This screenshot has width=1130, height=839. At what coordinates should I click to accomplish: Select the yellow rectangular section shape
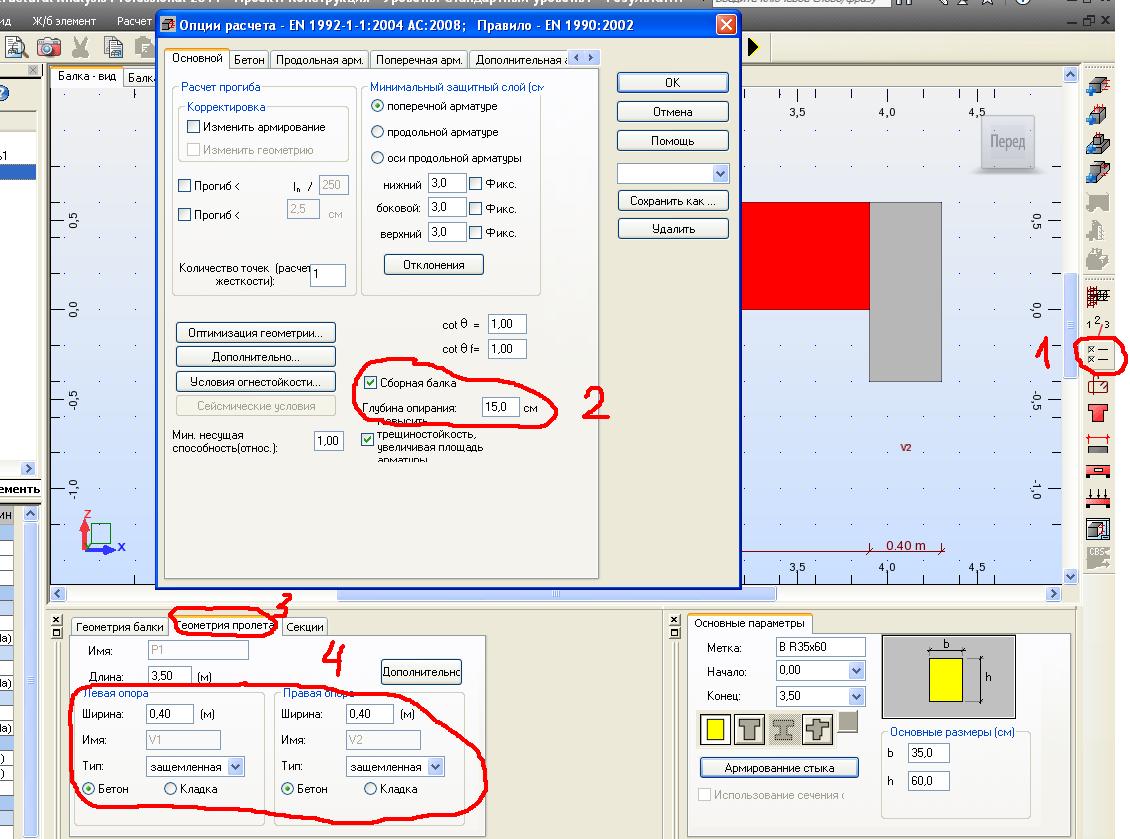pyautogui.click(x=715, y=729)
